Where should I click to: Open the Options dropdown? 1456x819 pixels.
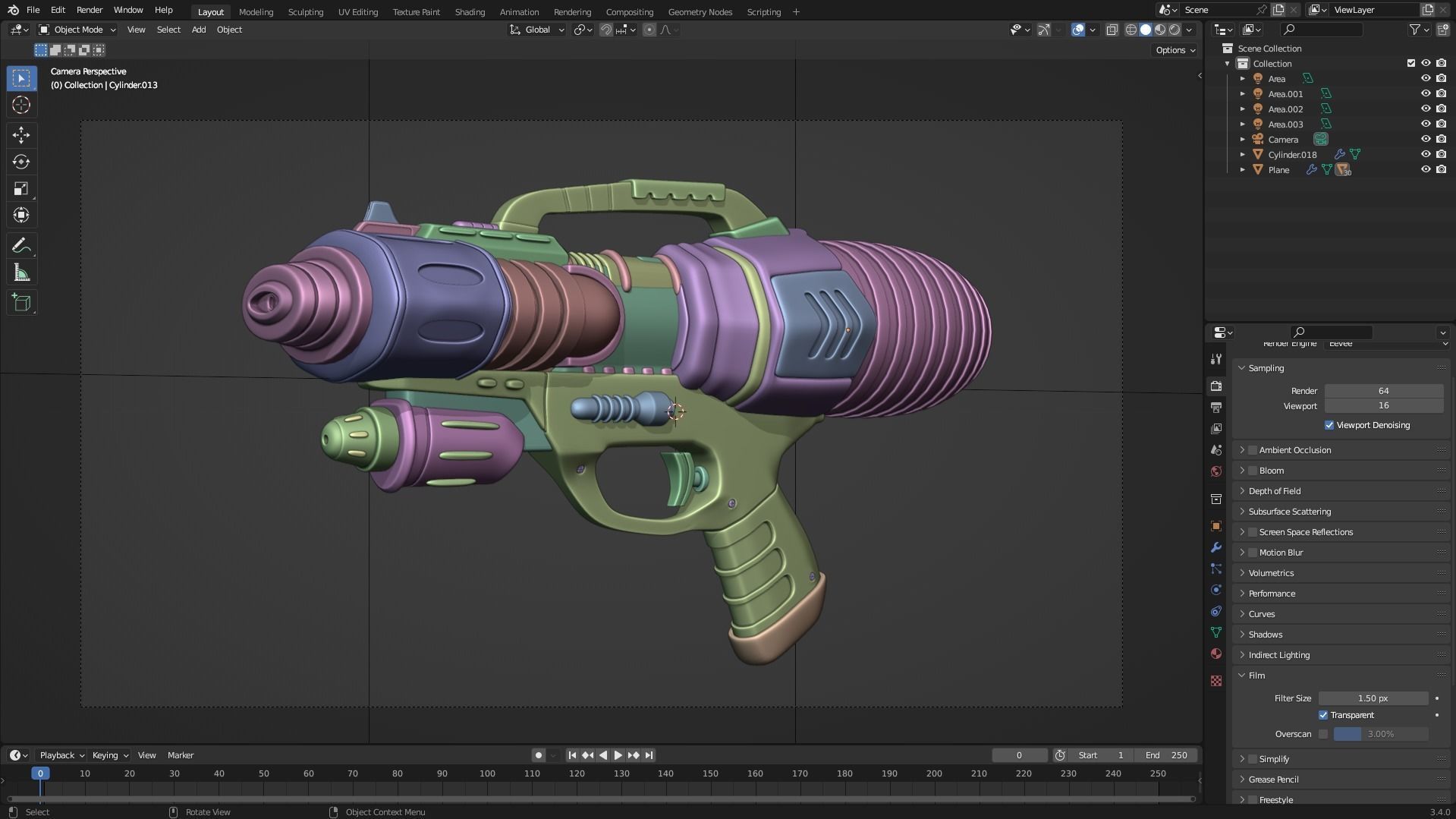tap(1175, 50)
